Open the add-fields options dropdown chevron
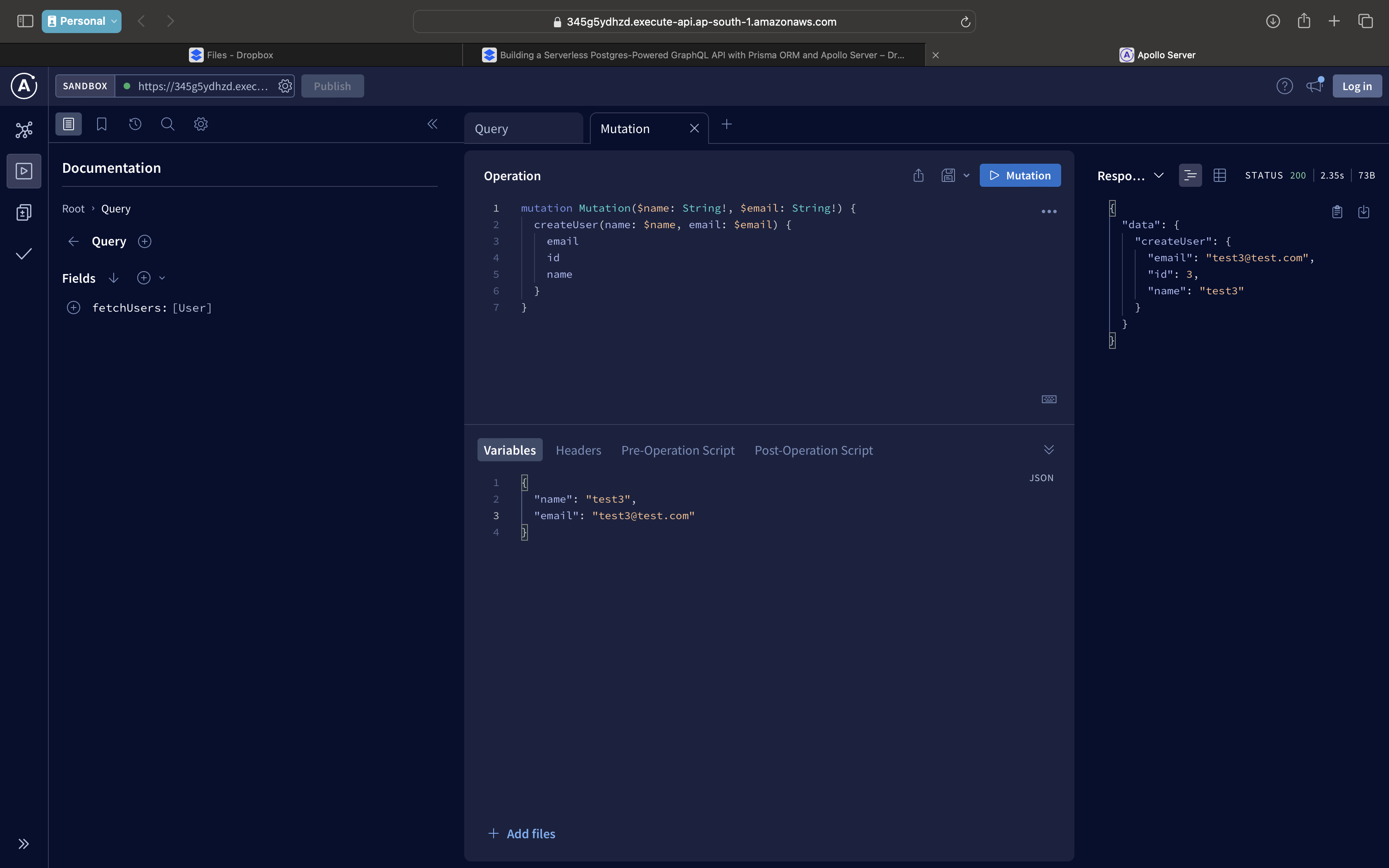The height and width of the screenshot is (868, 1389). [162, 278]
